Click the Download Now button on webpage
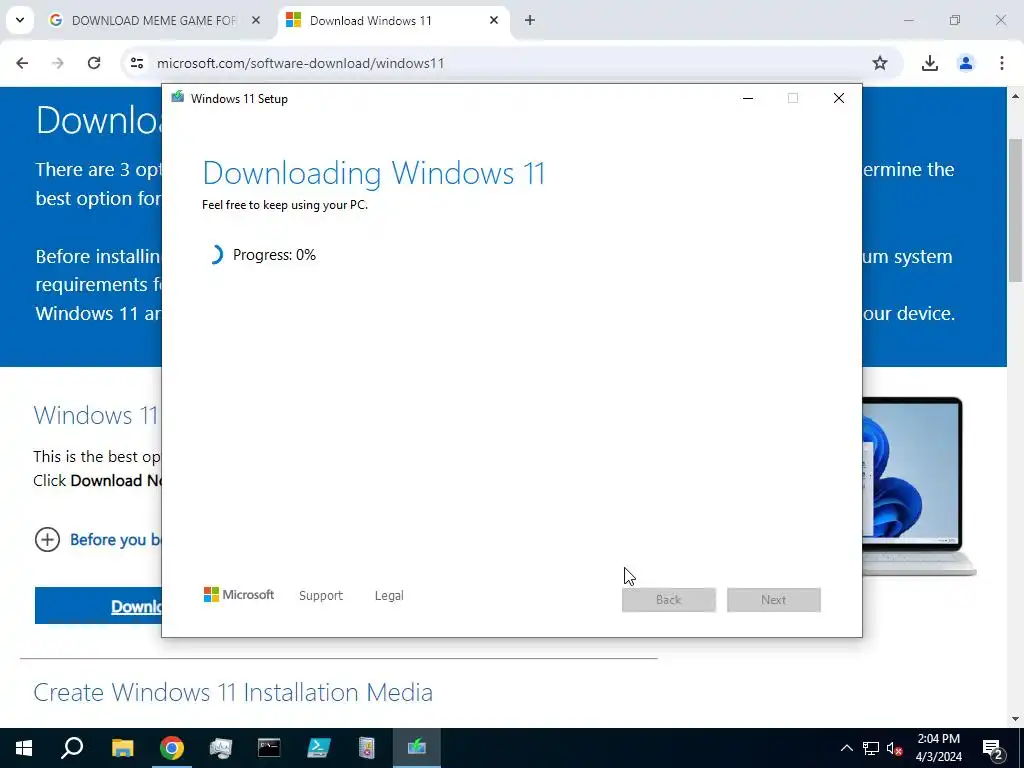 pos(98,605)
